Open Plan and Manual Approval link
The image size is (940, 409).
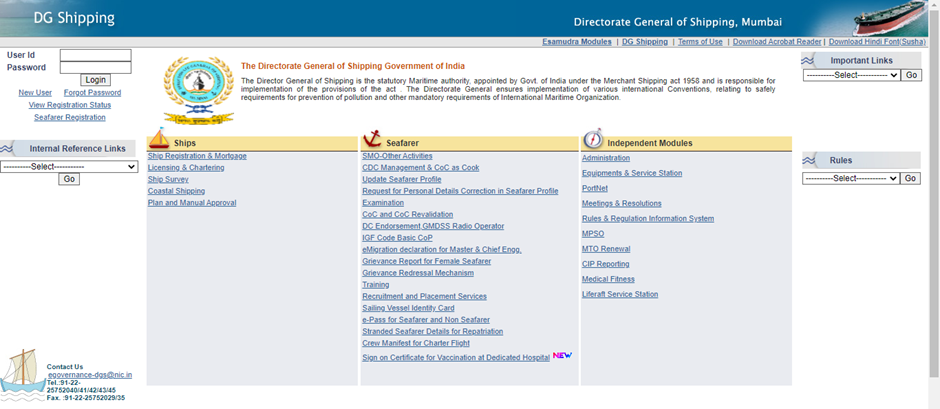tap(192, 203)
